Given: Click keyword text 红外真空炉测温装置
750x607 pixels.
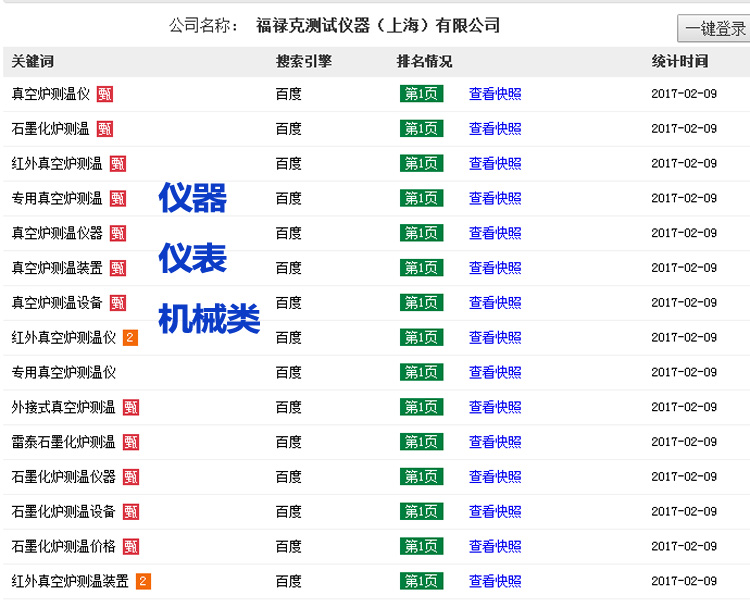Looking at the screenshot, I should [x=70, y=582].
